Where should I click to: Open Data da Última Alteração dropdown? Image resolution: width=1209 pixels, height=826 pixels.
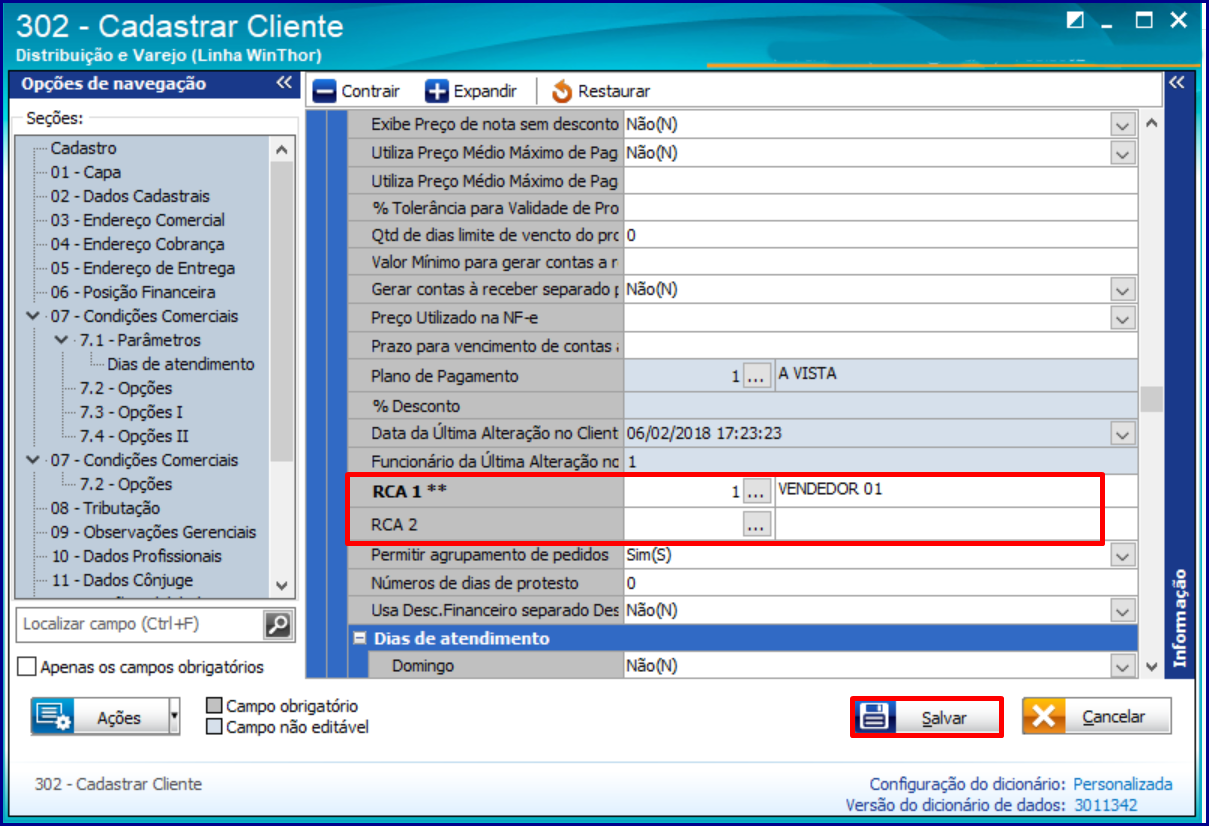click(x=1124, y=434)
